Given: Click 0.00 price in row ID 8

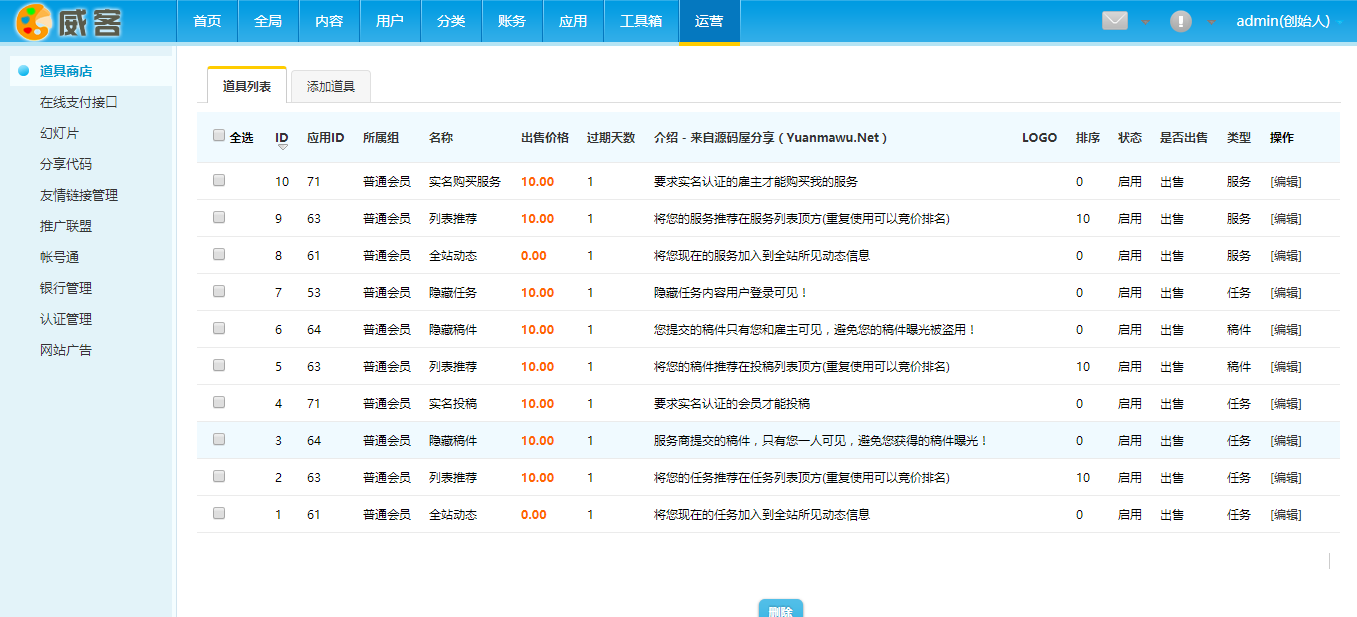Looking at the screenshot, I should click(534, 256).
